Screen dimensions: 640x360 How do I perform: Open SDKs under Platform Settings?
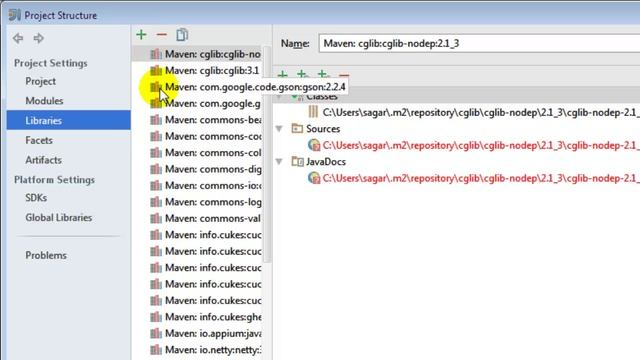point(36,198)
